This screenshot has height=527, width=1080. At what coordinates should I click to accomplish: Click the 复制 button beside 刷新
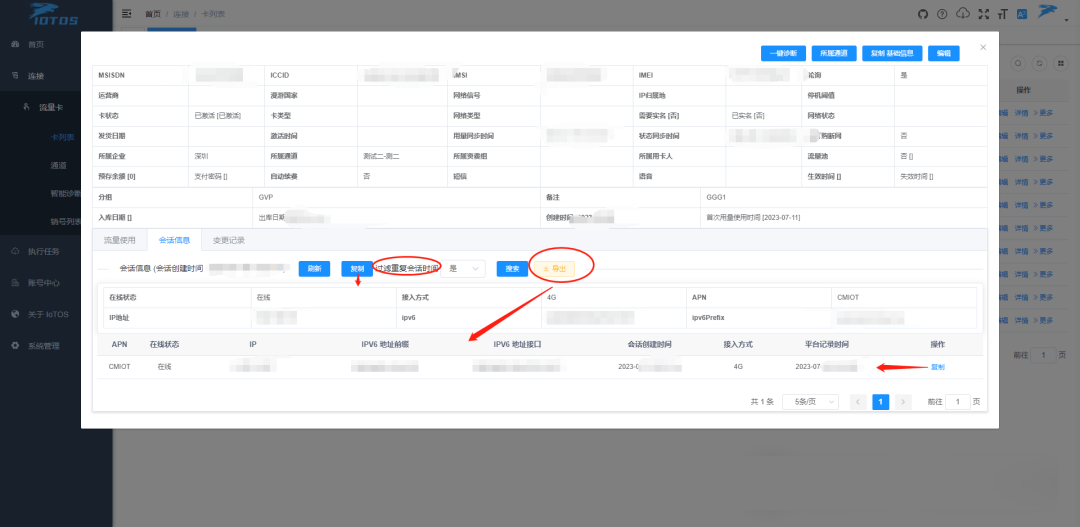point(357,269)
